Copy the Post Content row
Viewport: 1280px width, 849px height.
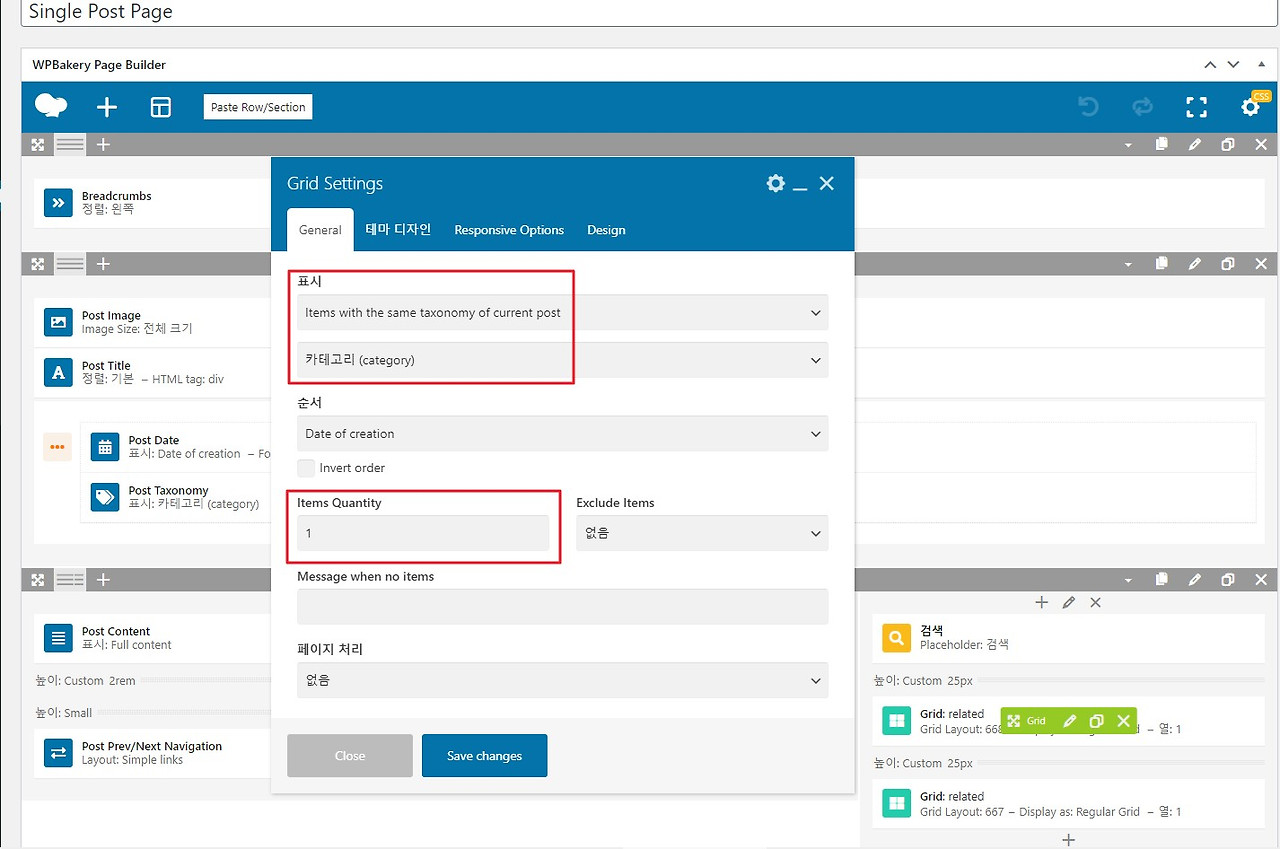(1161, 580)
